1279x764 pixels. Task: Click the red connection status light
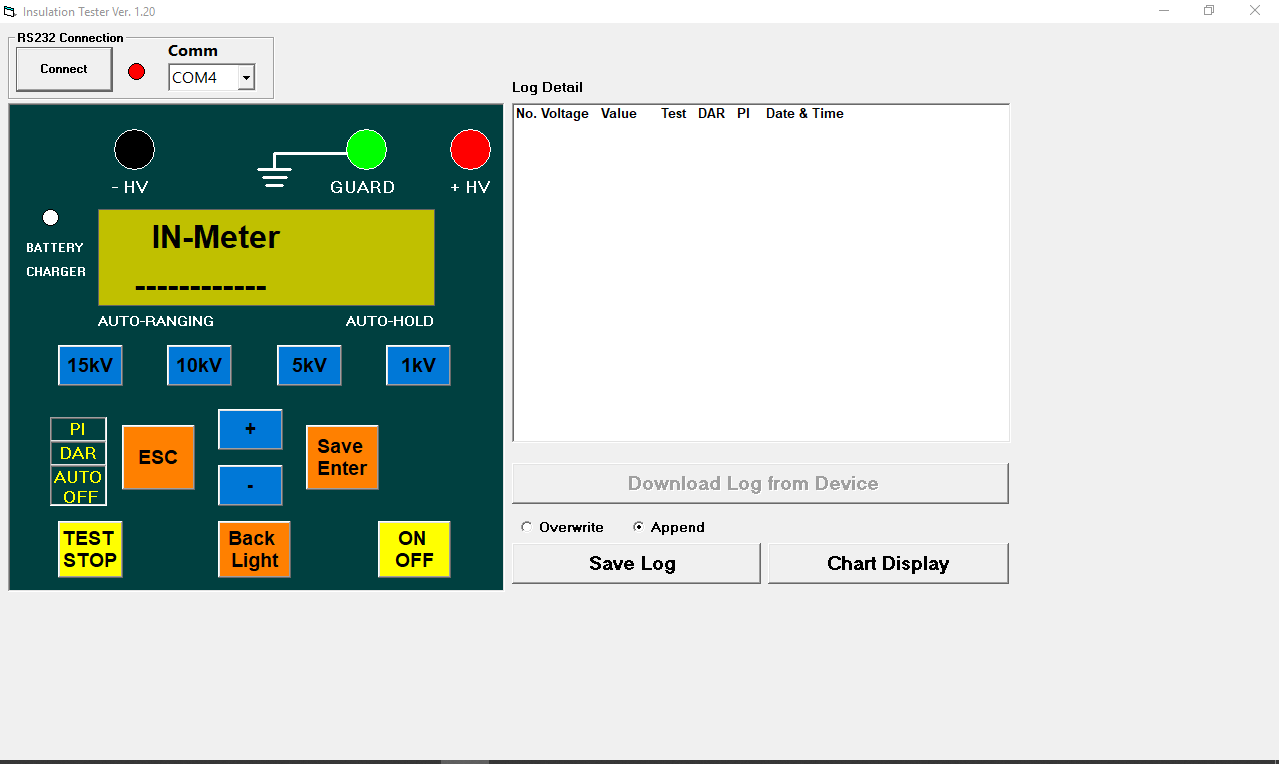pos(137,71)
